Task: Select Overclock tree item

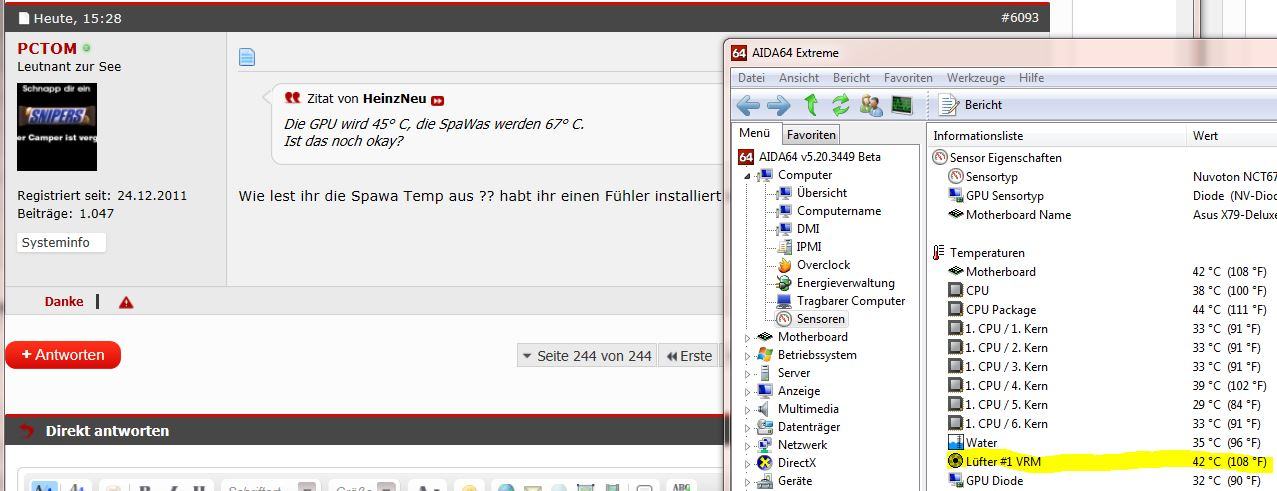Action: [813, 265]
